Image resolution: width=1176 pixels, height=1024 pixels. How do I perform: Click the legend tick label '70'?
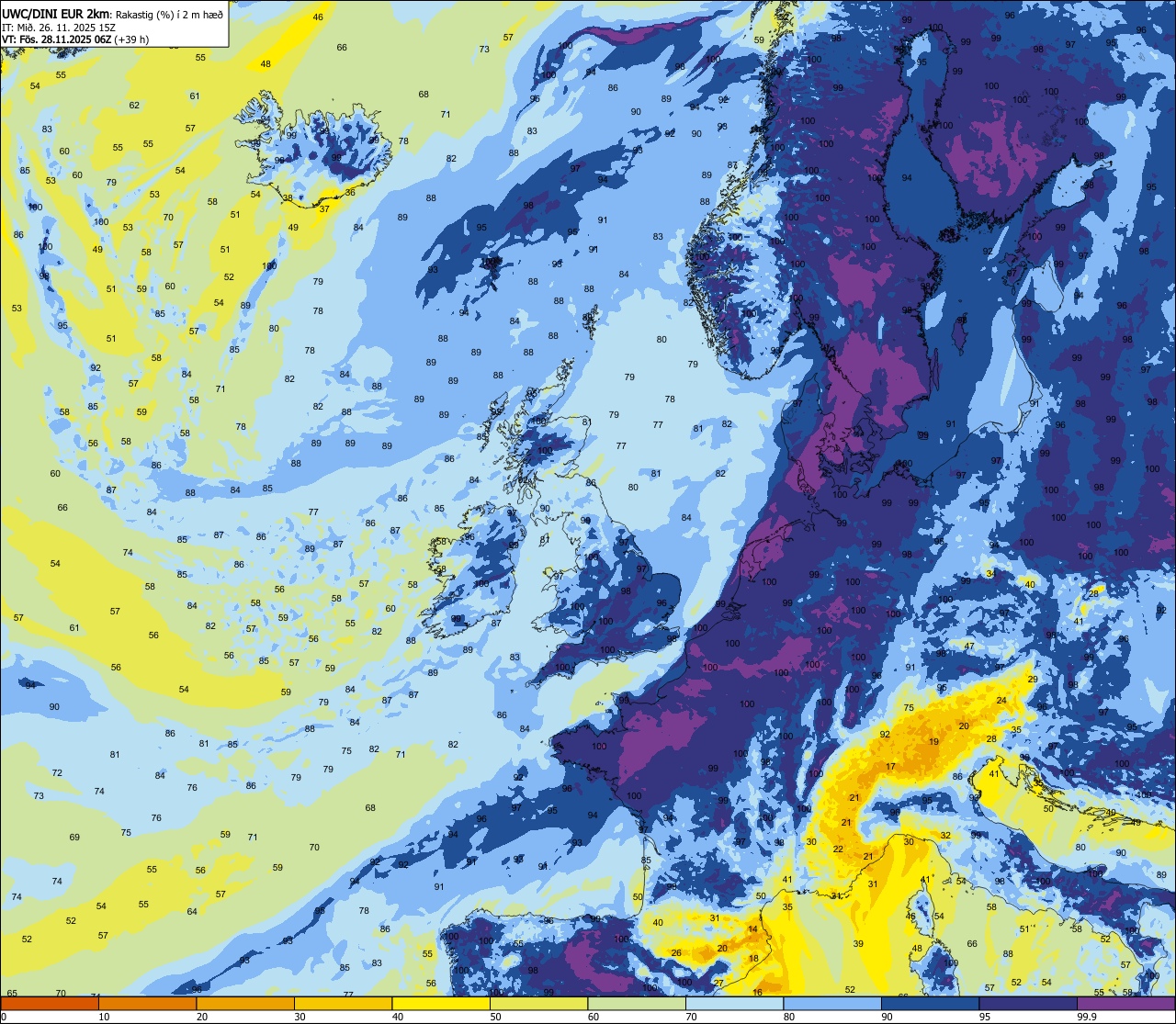(691, 1017)
